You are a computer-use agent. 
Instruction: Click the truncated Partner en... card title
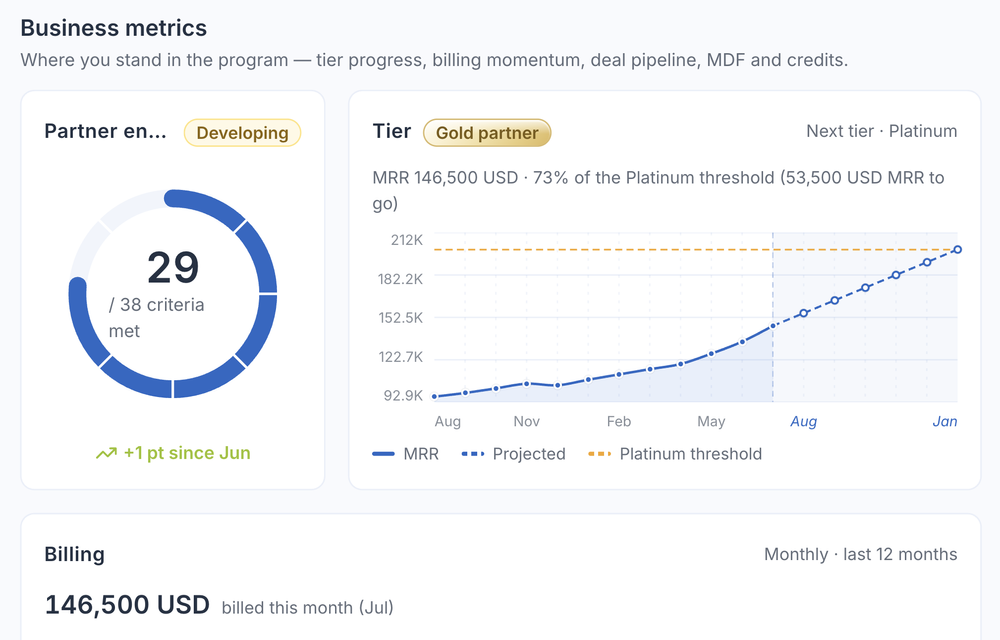point(105,131)
